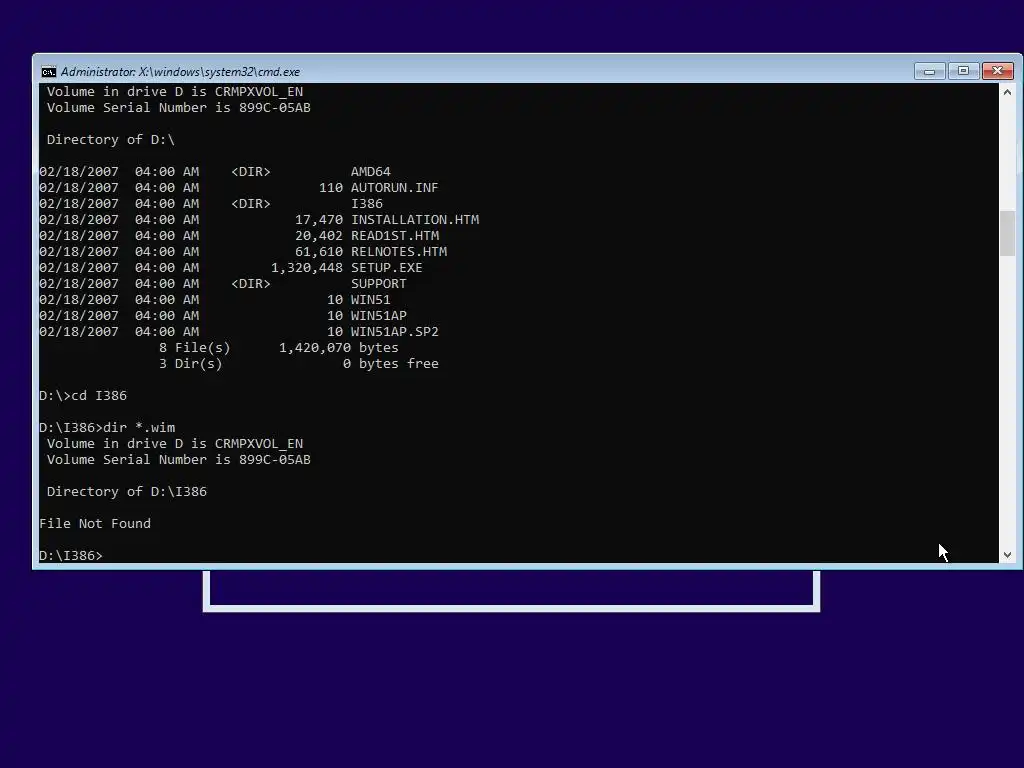Click the INSTALLATION.HTM file name
This screenshot has width=1024, height=768.
tap(415, 220)
